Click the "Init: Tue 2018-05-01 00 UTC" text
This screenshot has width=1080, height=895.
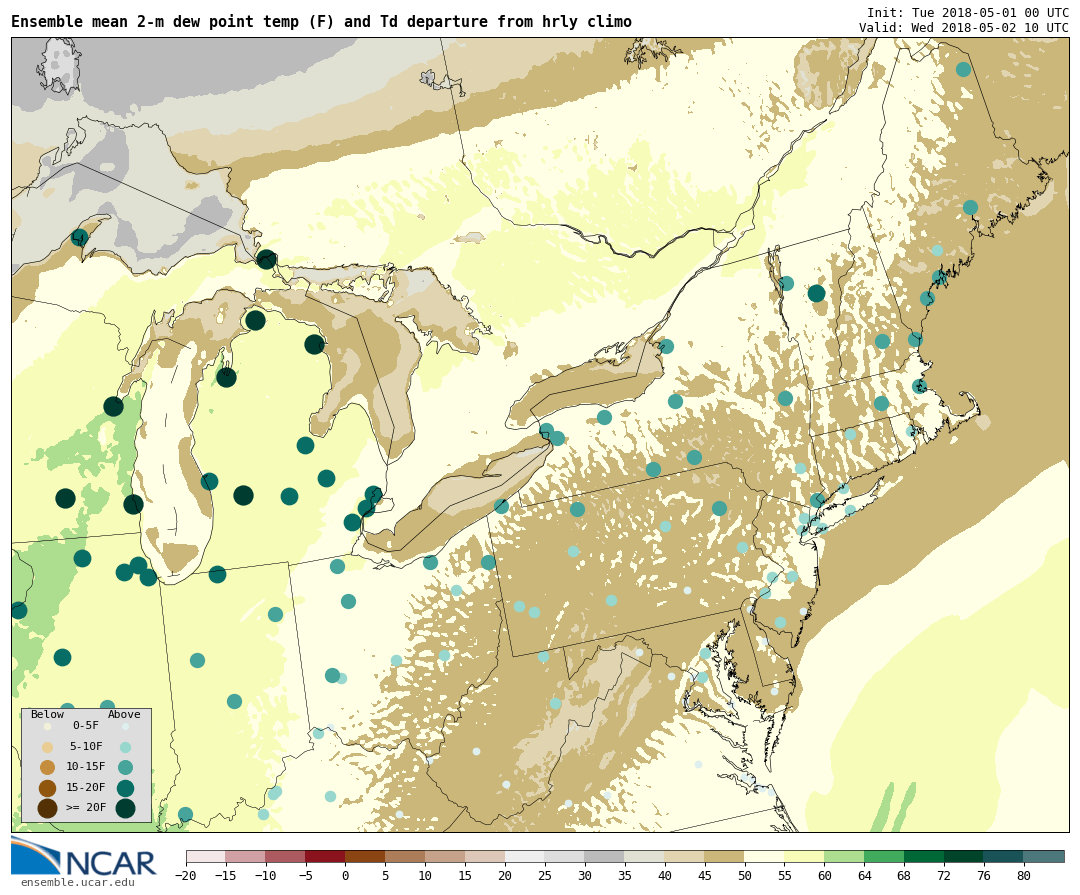coord(967,12)
